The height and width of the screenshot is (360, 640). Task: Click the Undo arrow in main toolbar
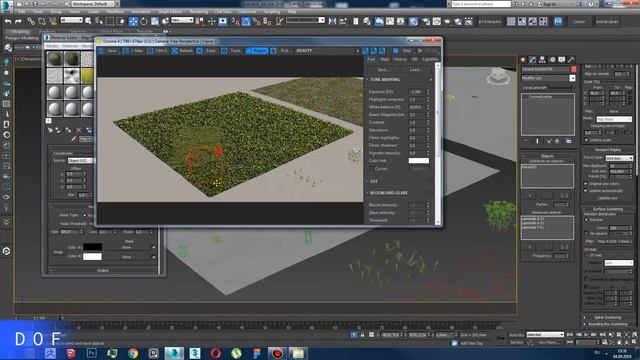tap(8, 21)
